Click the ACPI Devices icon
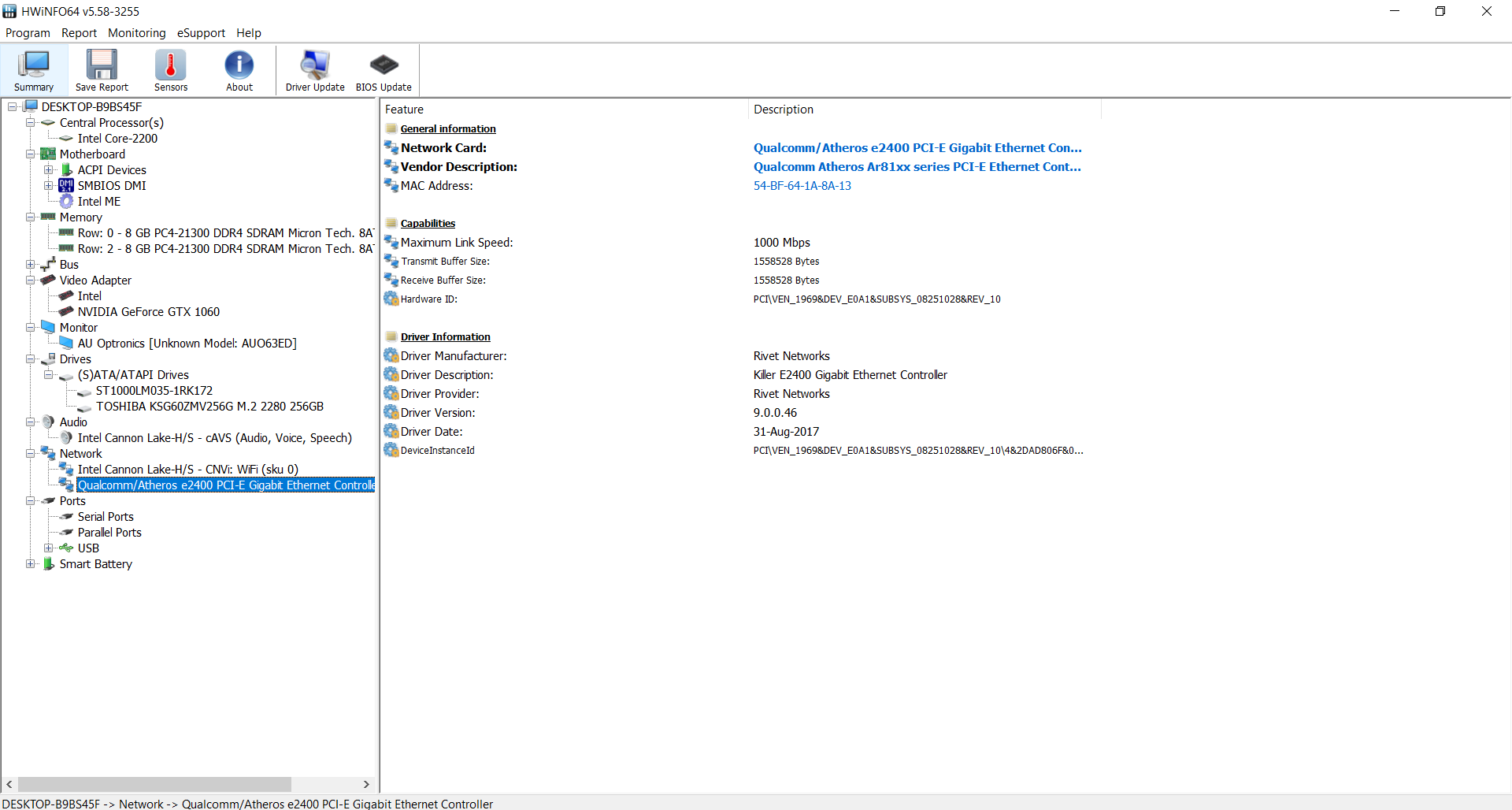The width and height of the screenshot is (1512, 810). coord(66,169)
